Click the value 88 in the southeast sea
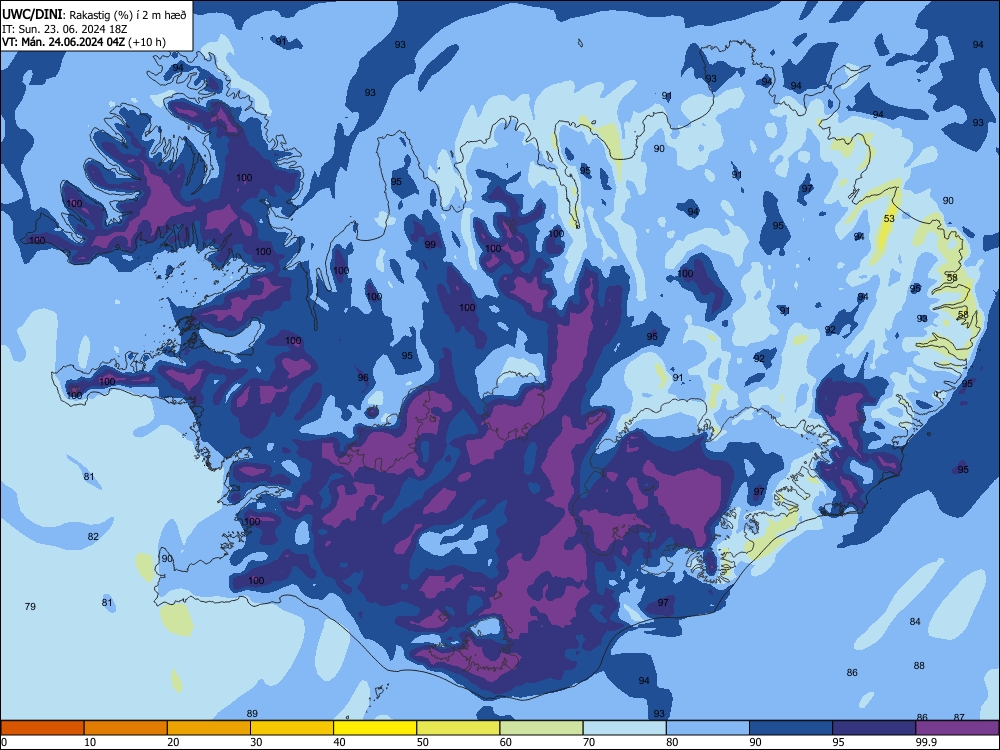 click(919, 665)
